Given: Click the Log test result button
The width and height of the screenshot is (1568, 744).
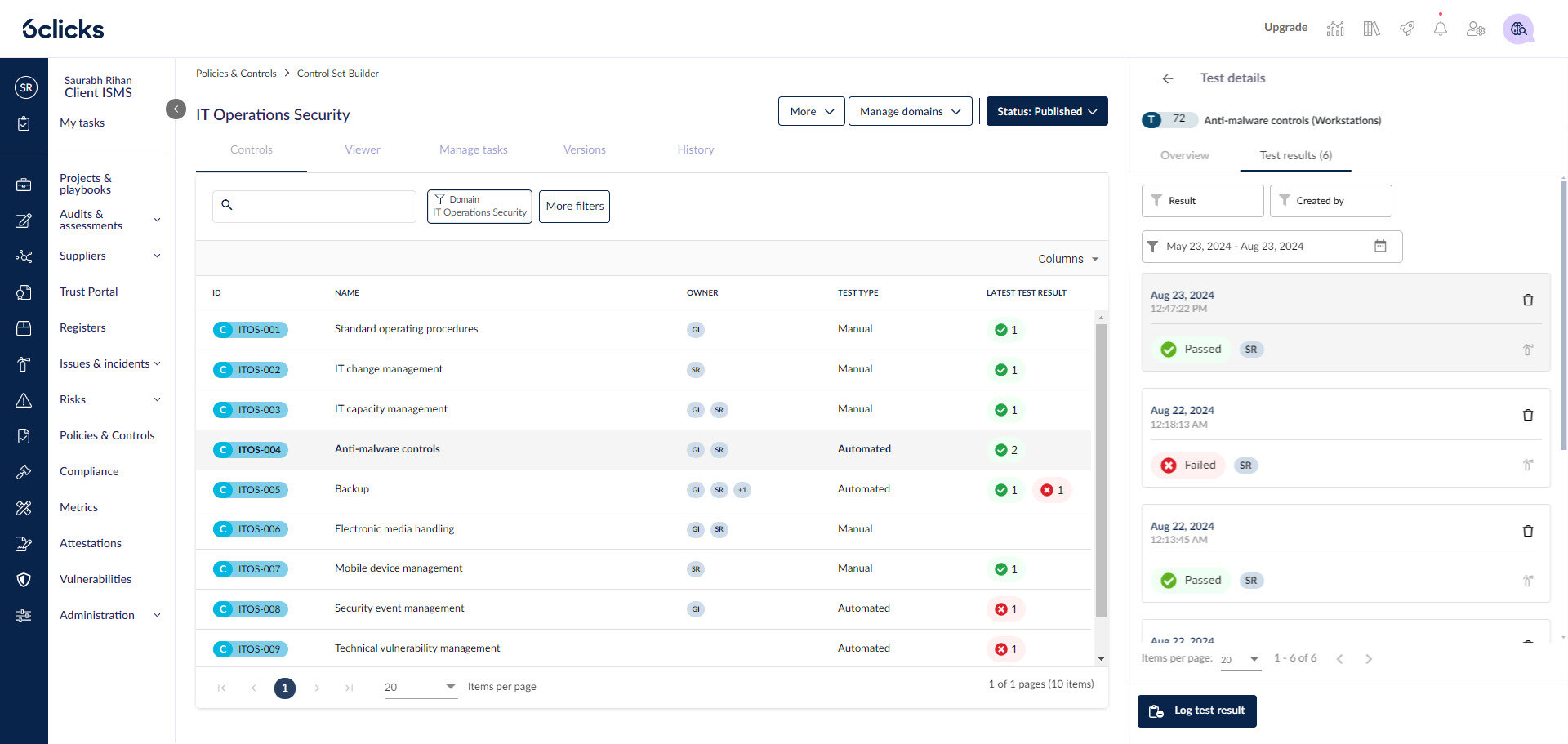Looking at the screenshot, I should 1196,711.
